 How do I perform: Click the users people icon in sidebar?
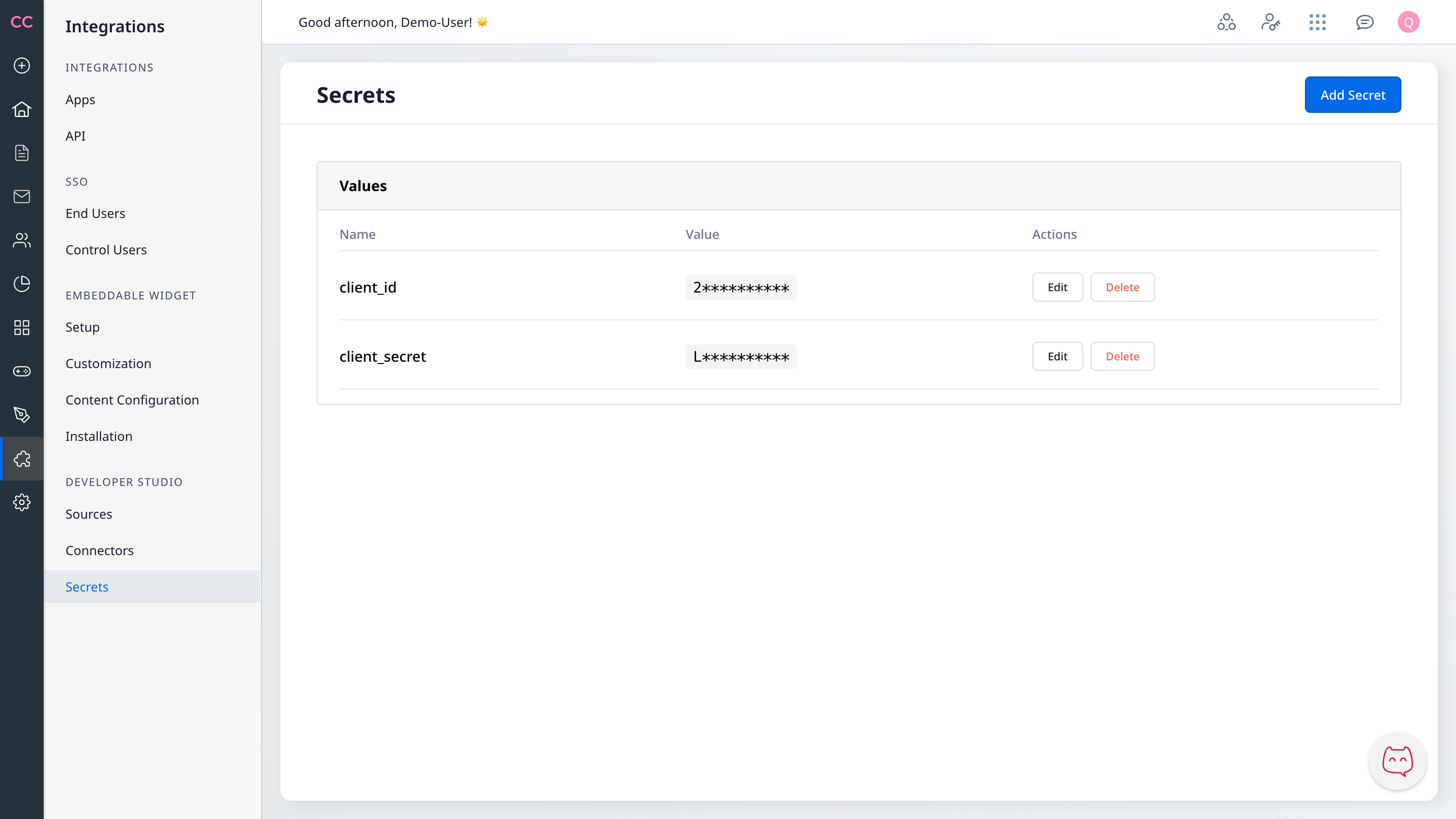(21, 240)
